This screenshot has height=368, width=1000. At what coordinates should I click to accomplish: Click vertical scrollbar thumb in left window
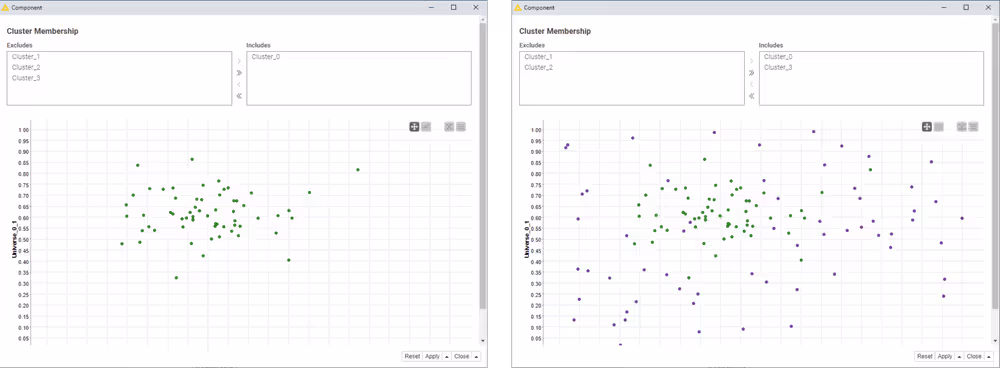point(483,166)
